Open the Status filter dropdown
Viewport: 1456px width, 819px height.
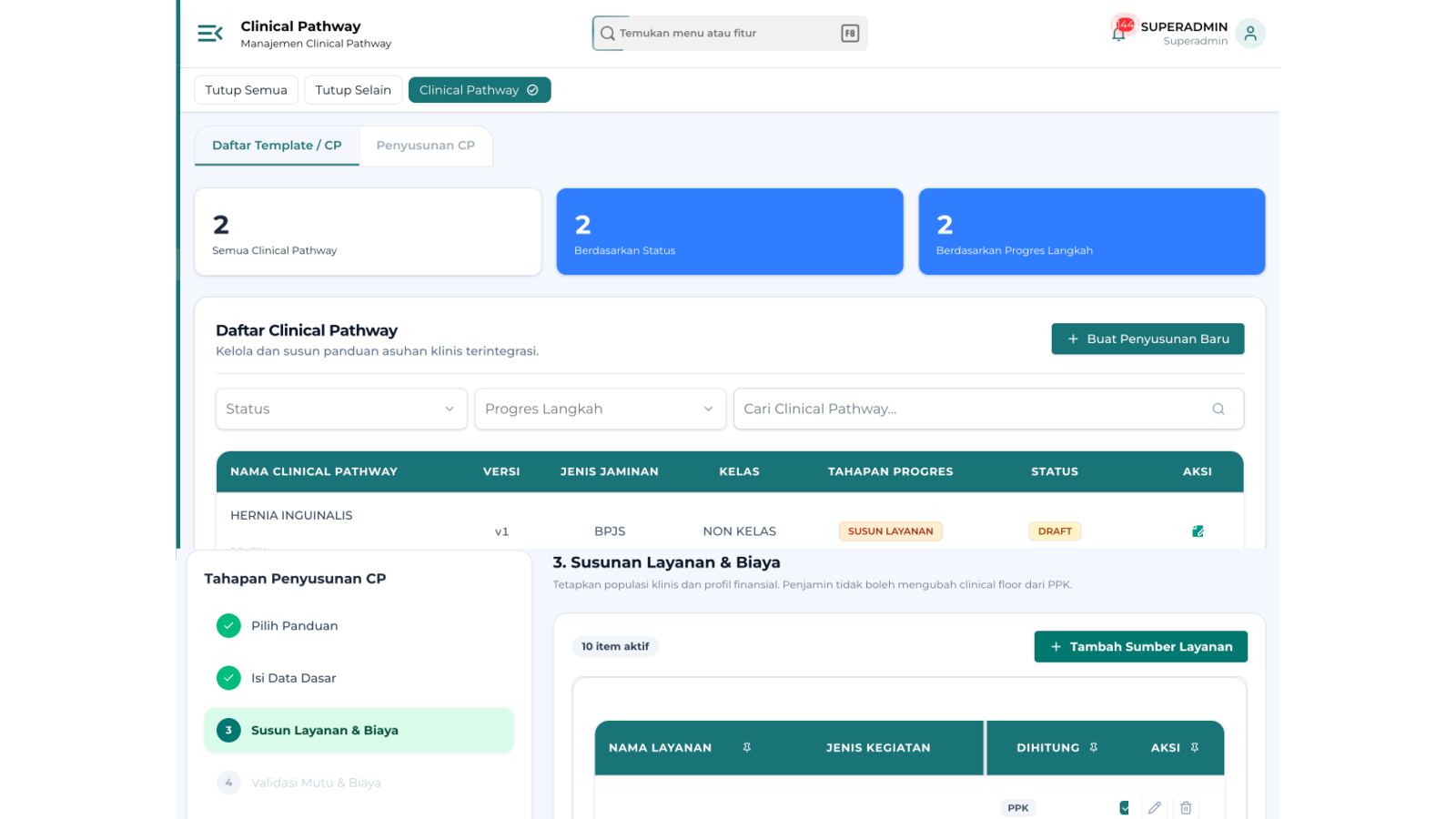pyautogui.click(x=341, y=409)
